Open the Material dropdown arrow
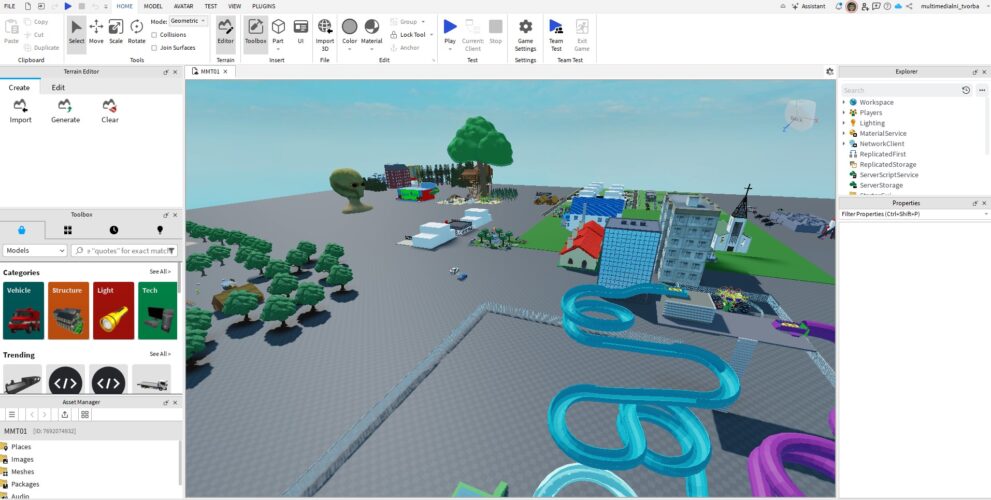This screenshot has height=500, width=991. pos(372,49)
